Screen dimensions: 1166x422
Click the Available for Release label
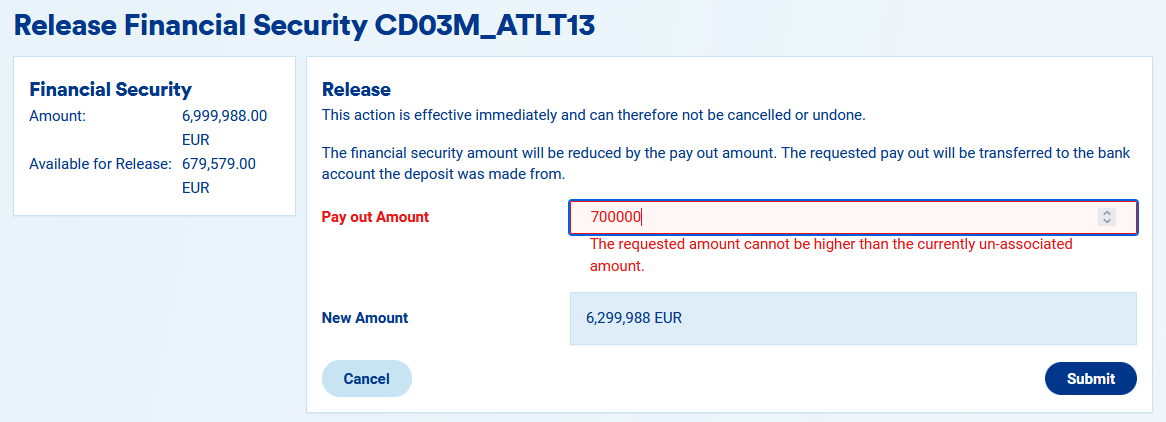(x=100, y=163)
